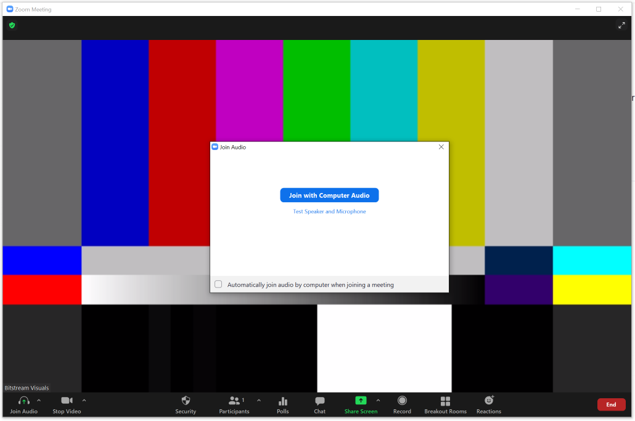Viewport: 635px width, 421px height.
Task: Click the red End meeting button
Action: point(611,405)
